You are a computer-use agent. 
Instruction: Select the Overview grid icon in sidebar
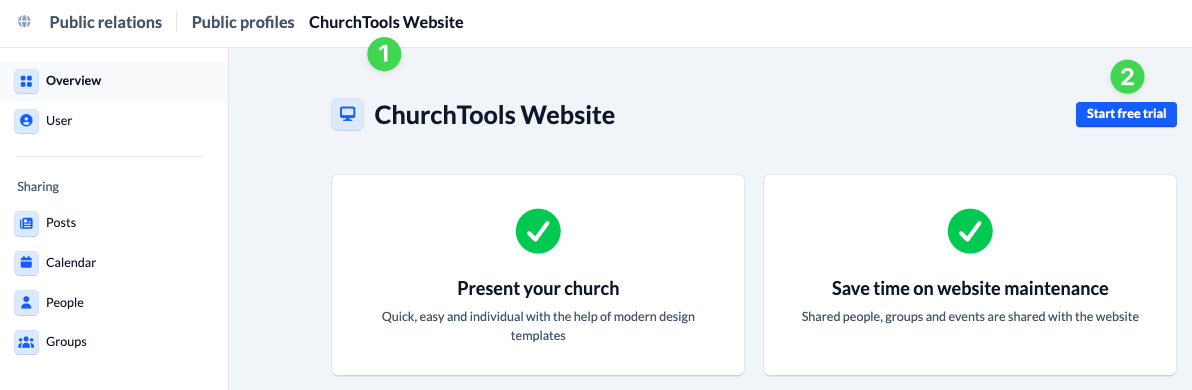pyautogui.click(x=27, y=81)
